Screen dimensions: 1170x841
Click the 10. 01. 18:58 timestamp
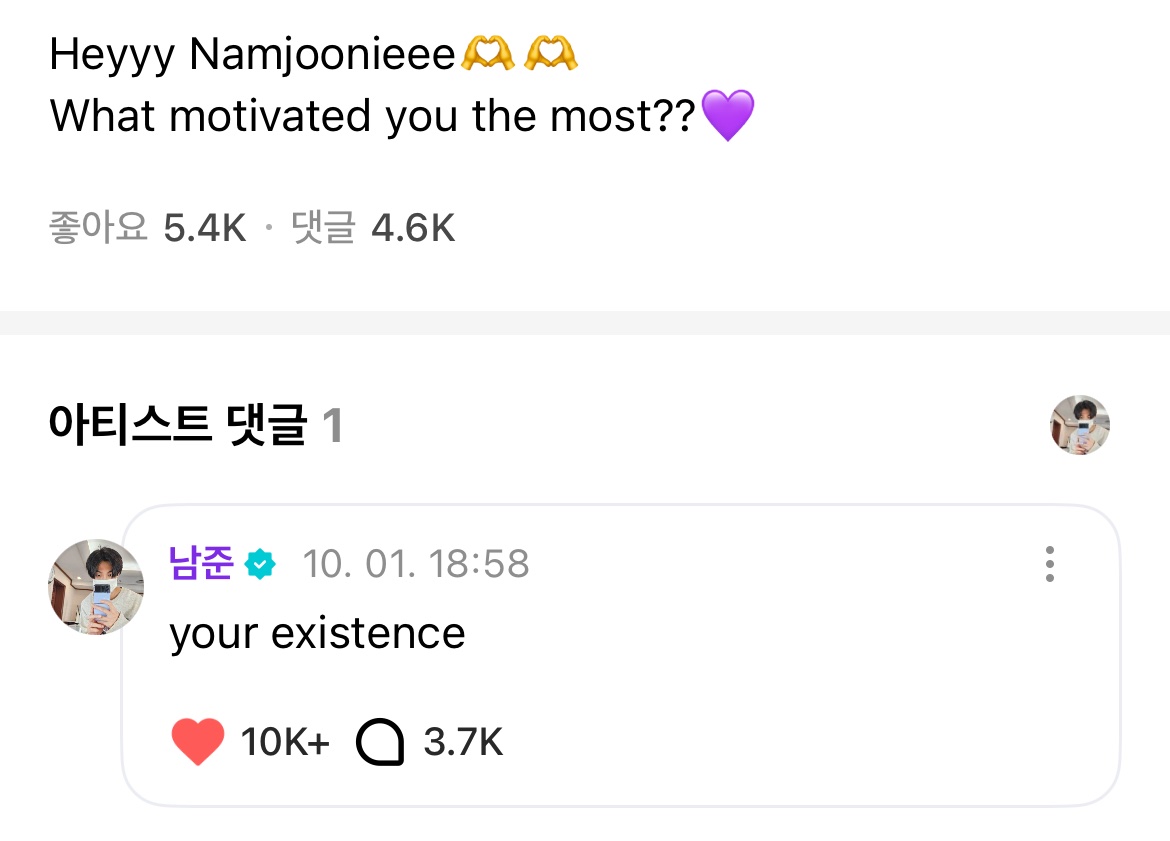[415, 564]
